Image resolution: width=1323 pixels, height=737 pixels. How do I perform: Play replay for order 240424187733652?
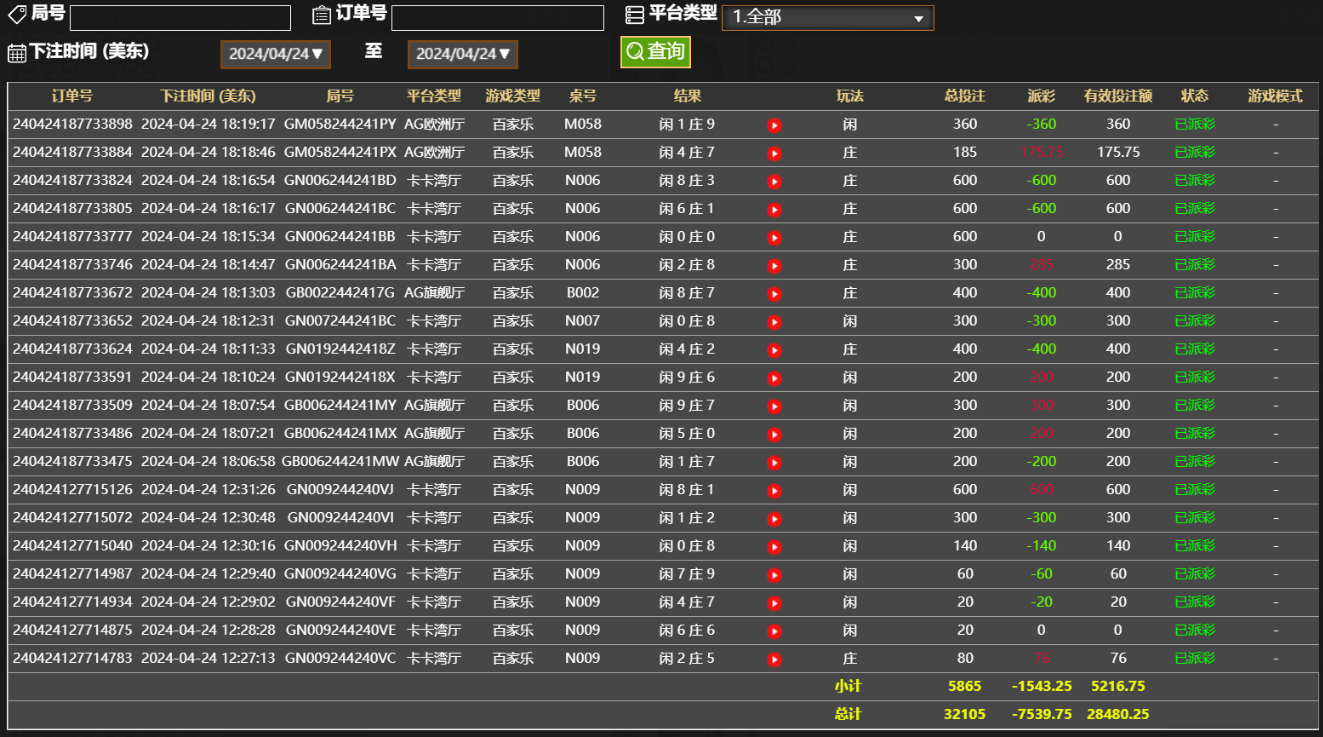pyautogui.click(x=774, y=322)
